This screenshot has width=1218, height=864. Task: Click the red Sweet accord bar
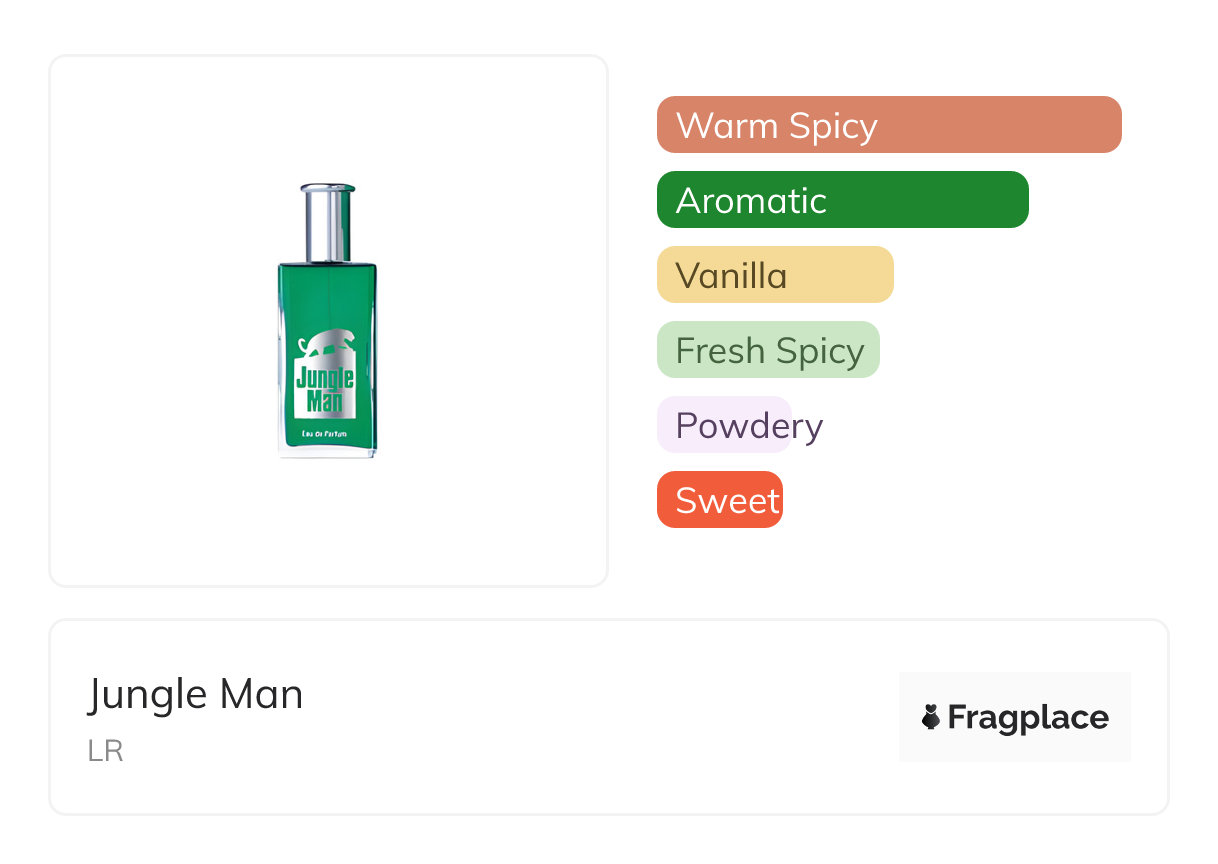719,500
